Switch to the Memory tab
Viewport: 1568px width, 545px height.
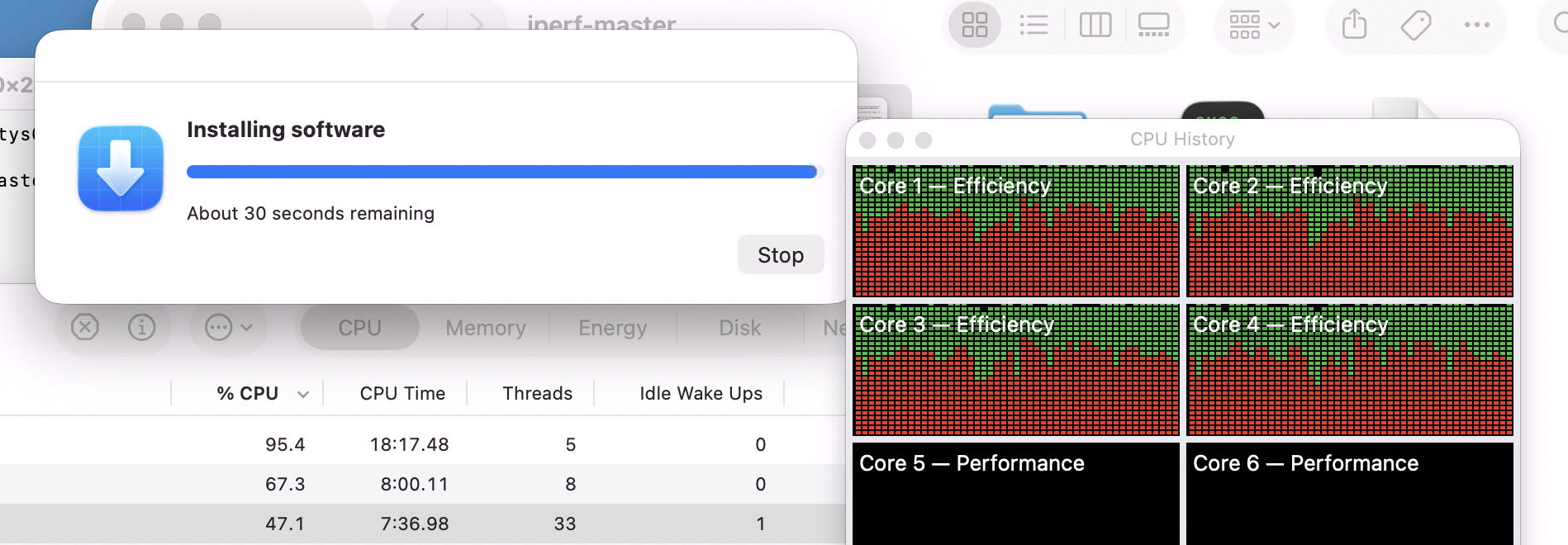pyautogui.click(x=486, y=328)
